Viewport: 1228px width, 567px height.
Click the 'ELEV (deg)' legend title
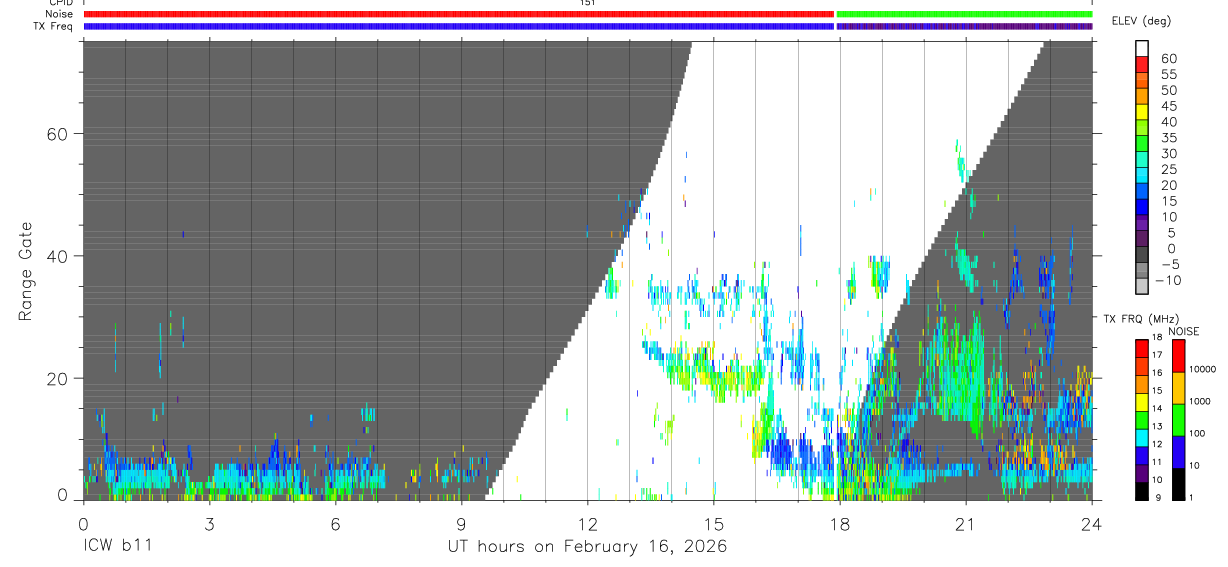(1142, 21)
